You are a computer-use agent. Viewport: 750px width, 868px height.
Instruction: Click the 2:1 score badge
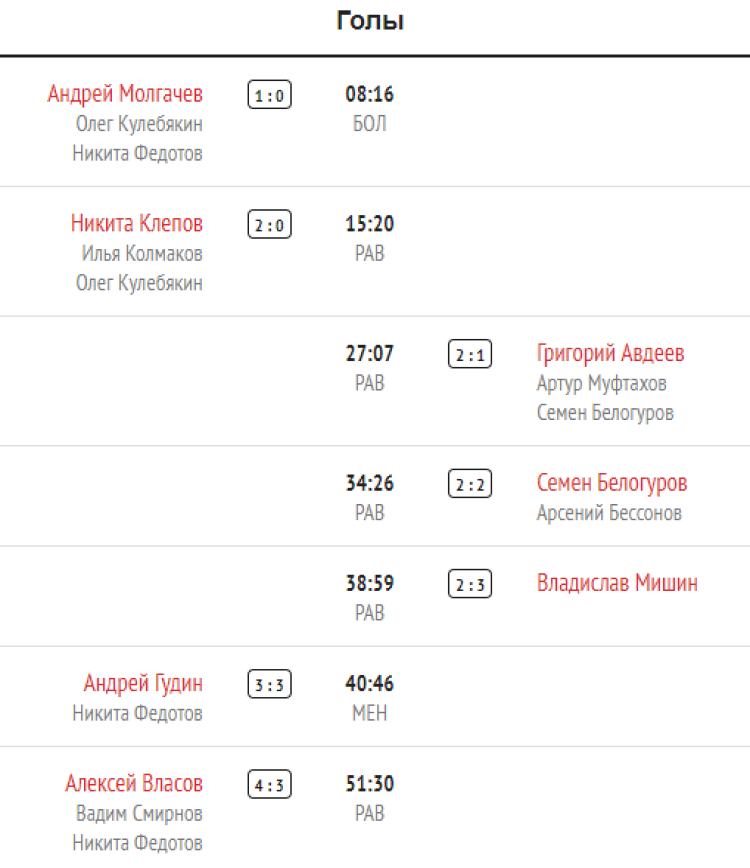click(470, 355)
